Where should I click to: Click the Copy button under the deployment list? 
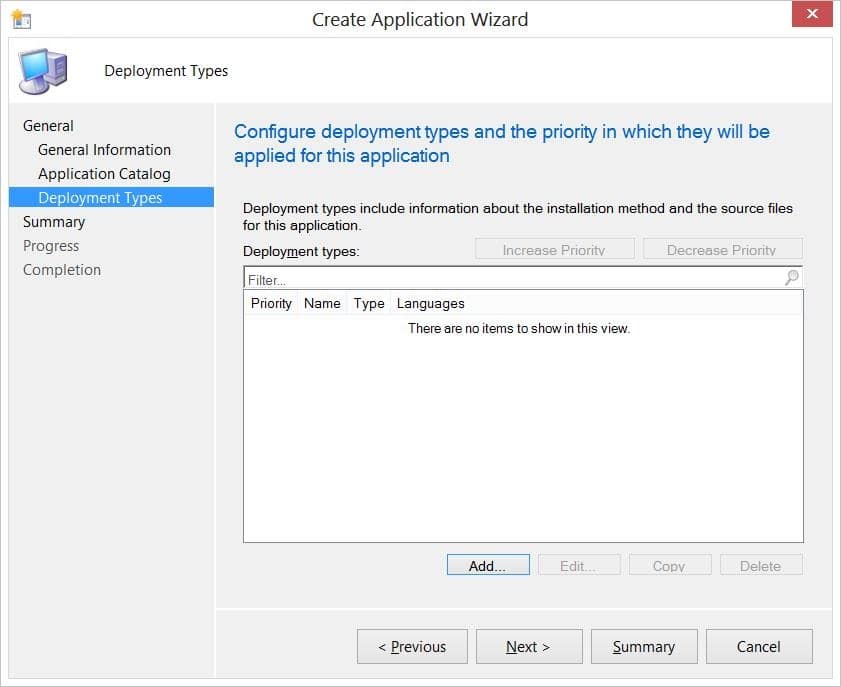(x=670, y=564)
